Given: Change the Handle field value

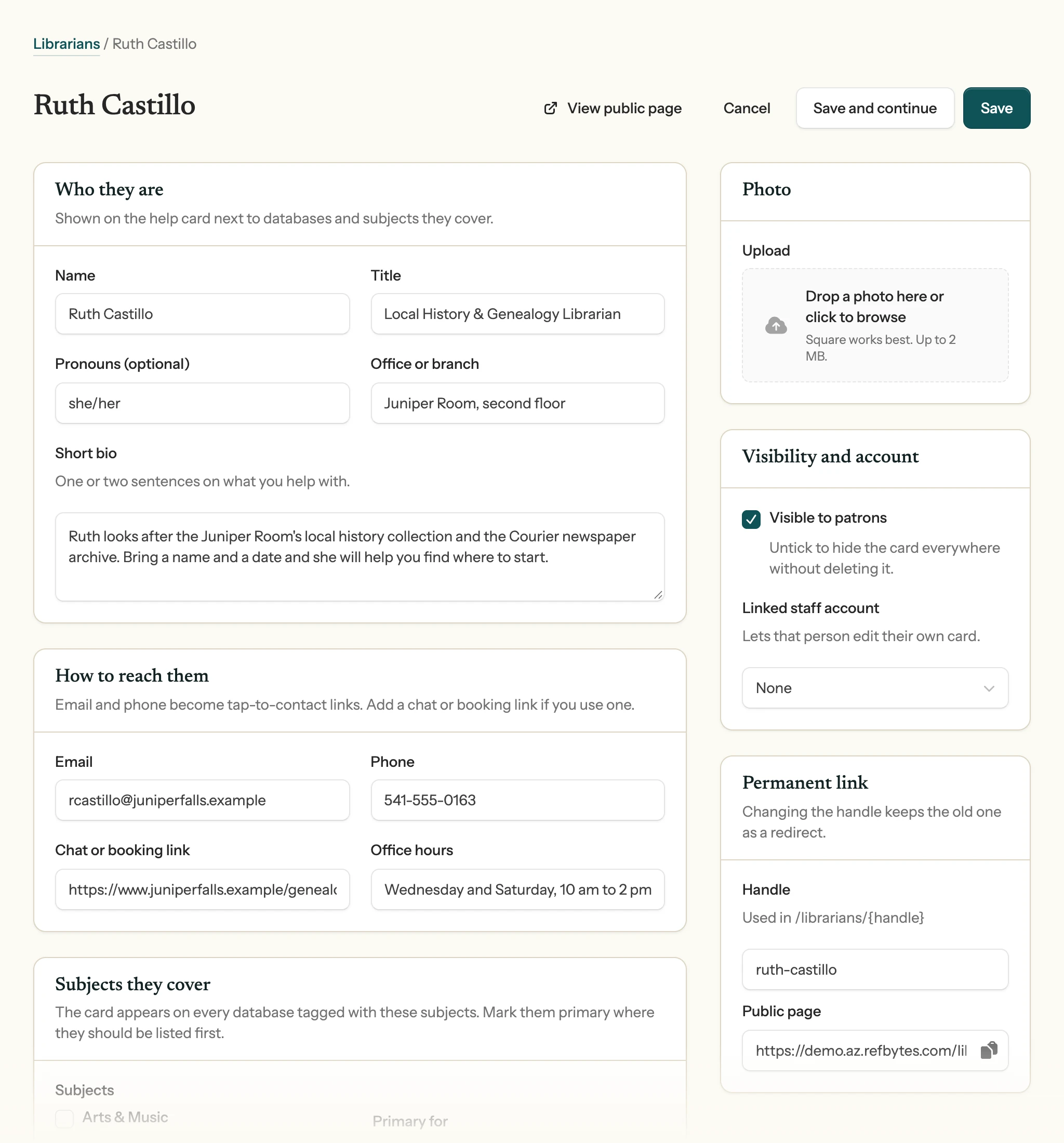Looking at the screenshot, I should (874, 969).
